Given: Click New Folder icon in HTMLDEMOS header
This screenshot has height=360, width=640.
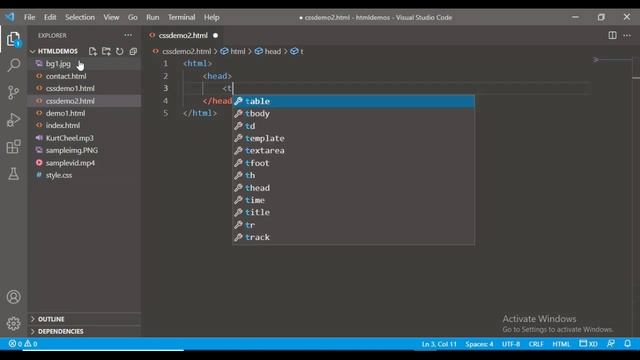Looking at the screenshot, I should 106,51.
